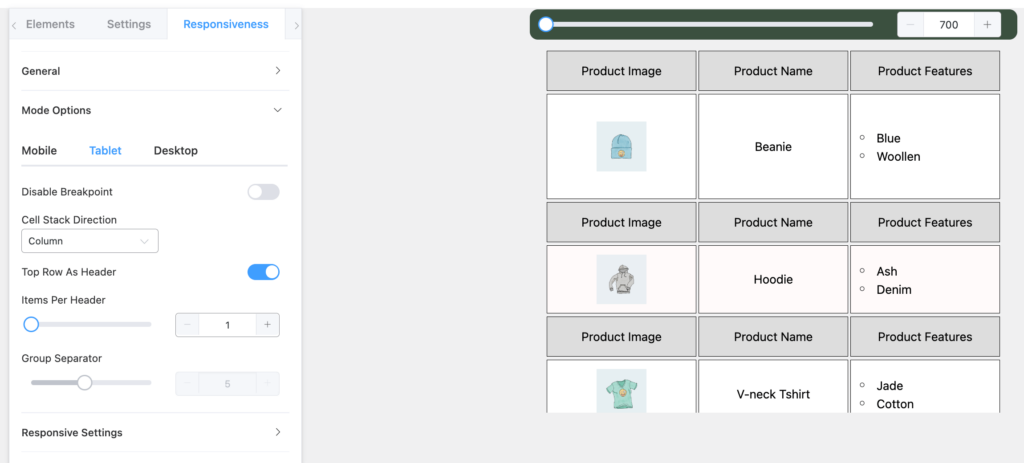Increase the preview width with the plus button

[x=987, y=25]
